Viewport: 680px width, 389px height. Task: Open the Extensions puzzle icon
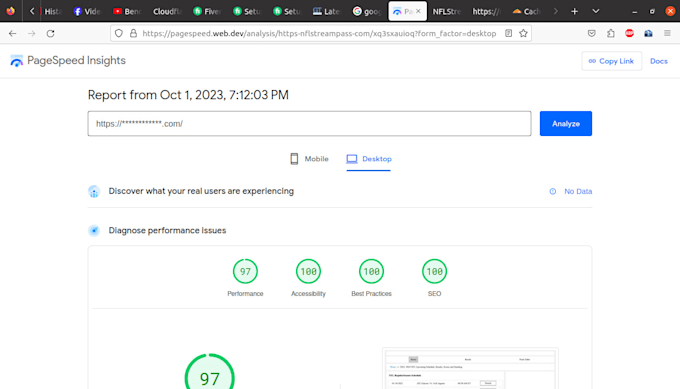click(x=611, y=33)
